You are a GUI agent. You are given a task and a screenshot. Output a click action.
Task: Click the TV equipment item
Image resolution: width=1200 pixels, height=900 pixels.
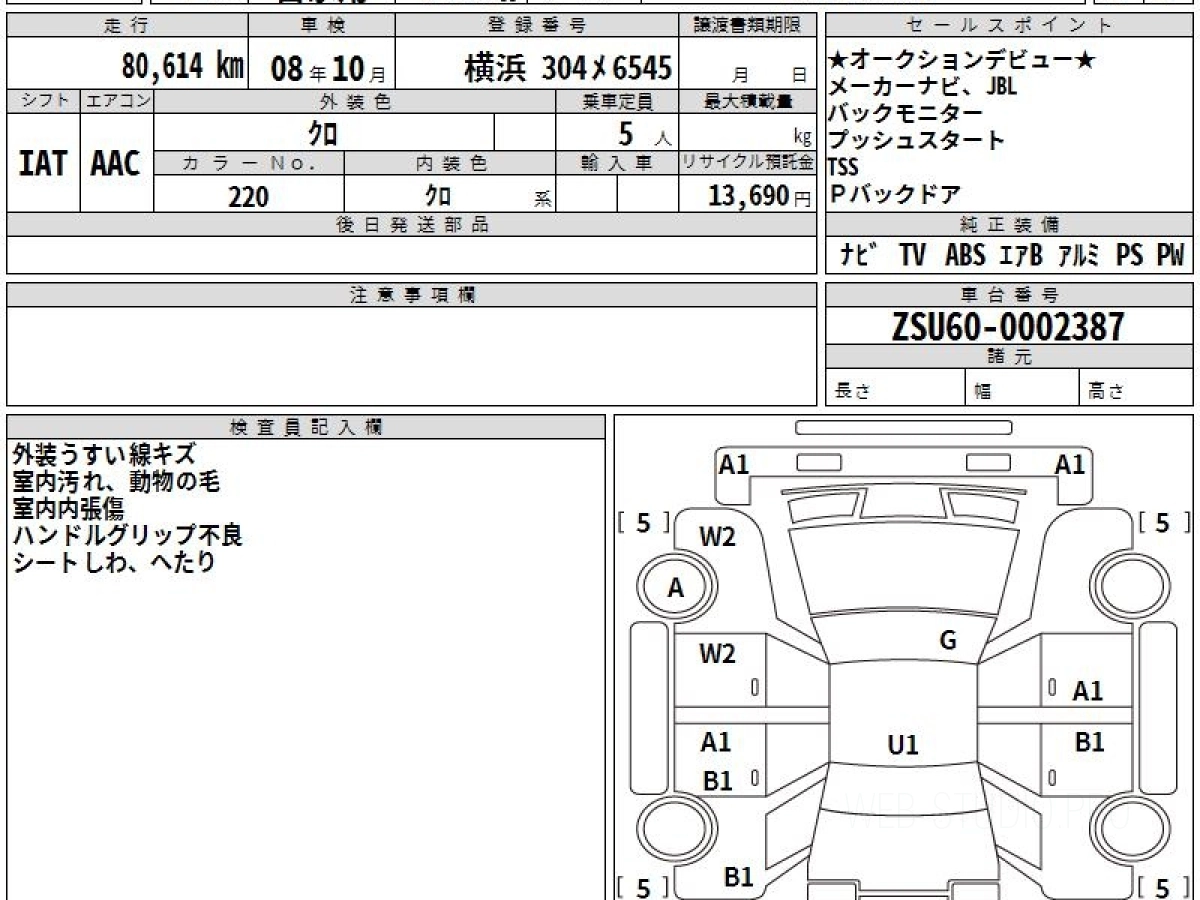912,255
